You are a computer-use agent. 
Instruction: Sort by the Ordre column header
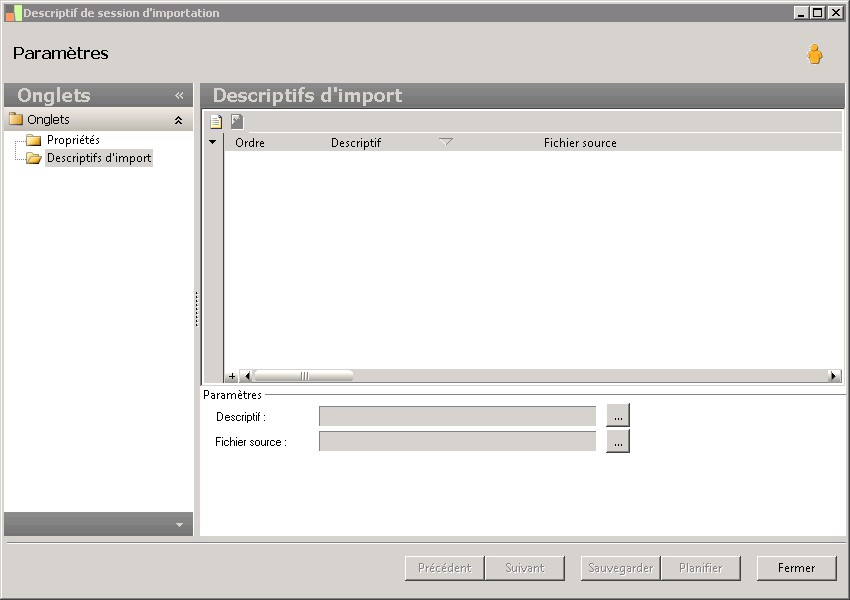coord(250,143)
